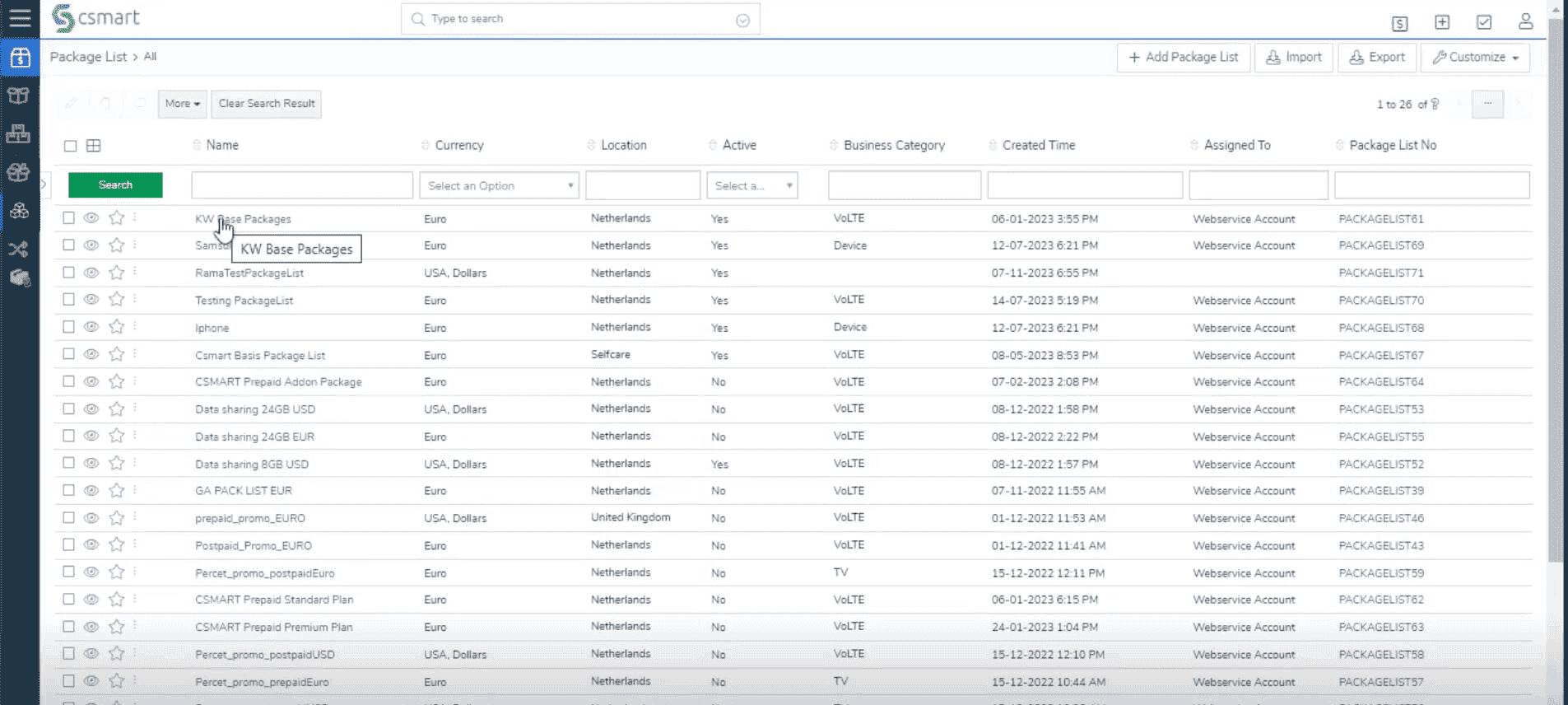The width and height of the screenshot is (1568, 705).
Task: Sort by the Package List No column header
Action: 1393,145
